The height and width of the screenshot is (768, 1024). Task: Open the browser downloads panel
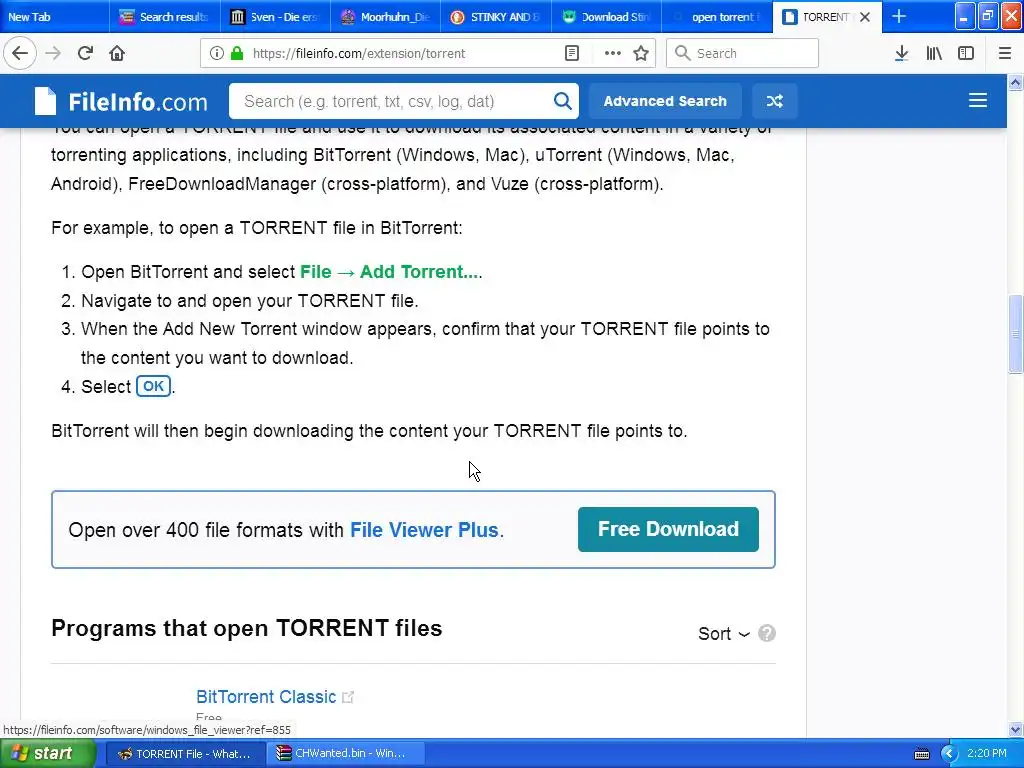coord(901,54)
